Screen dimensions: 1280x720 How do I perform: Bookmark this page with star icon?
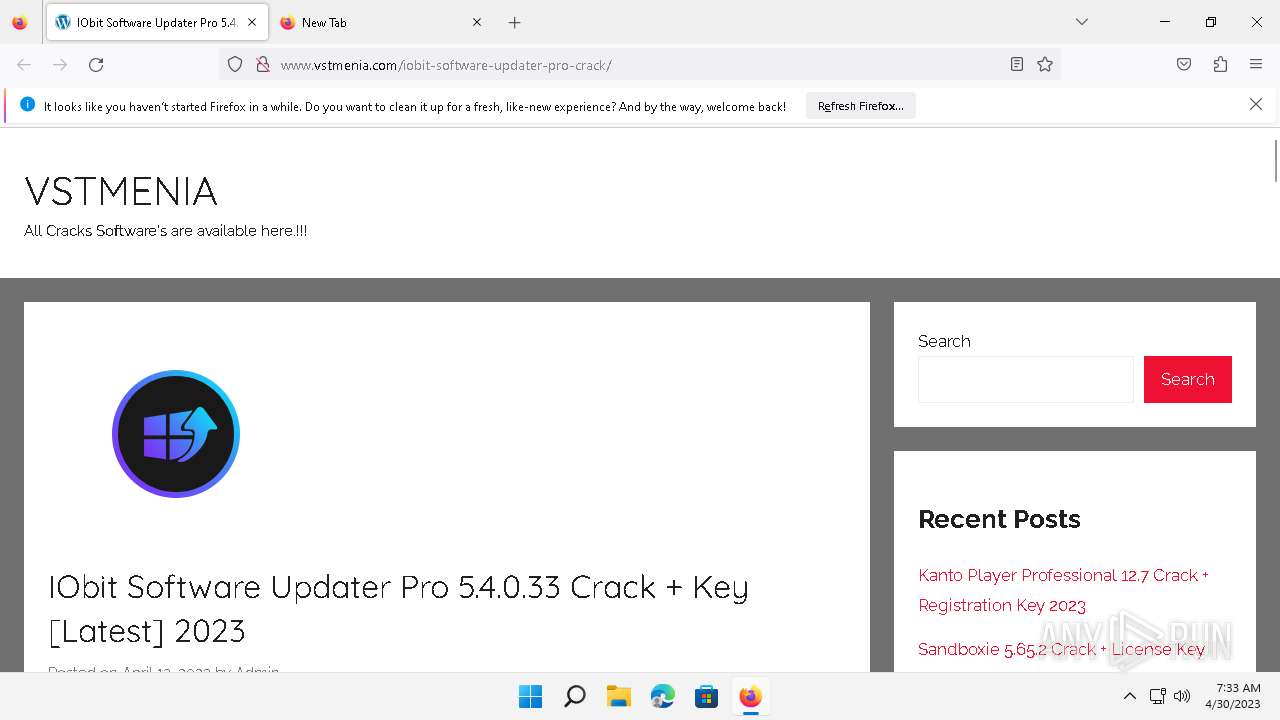click(1045, 65)
